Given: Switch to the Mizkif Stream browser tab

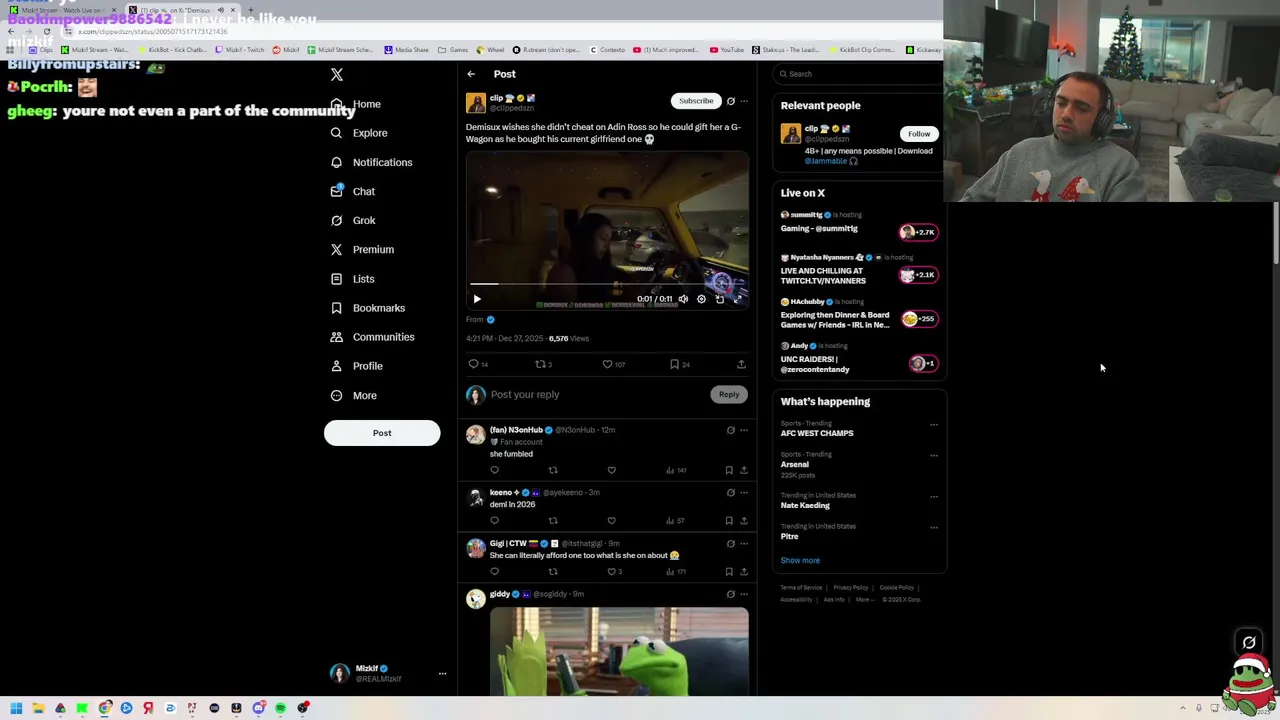Looking at the screenshot, I should 62,10.
